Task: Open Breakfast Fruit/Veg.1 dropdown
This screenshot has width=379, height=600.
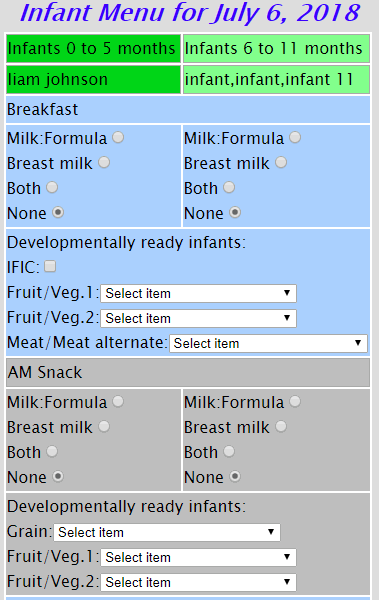Action: [x=198, y=293]
